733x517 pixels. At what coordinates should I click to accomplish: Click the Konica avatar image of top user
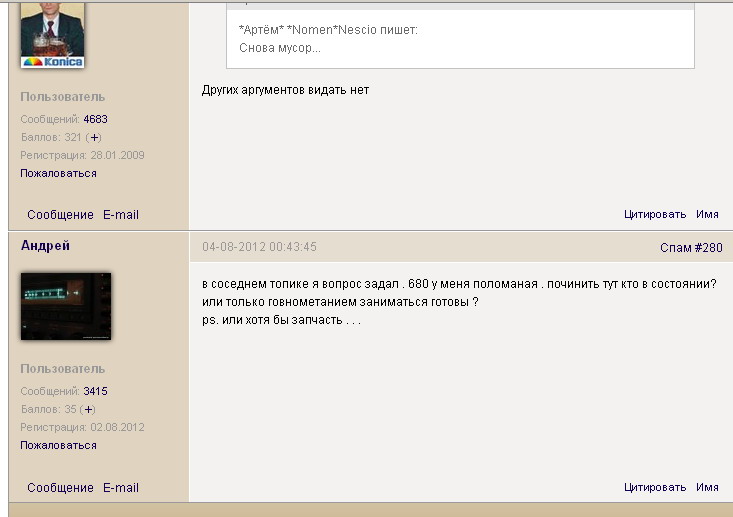pyautogui.click(x=53, y=34)
